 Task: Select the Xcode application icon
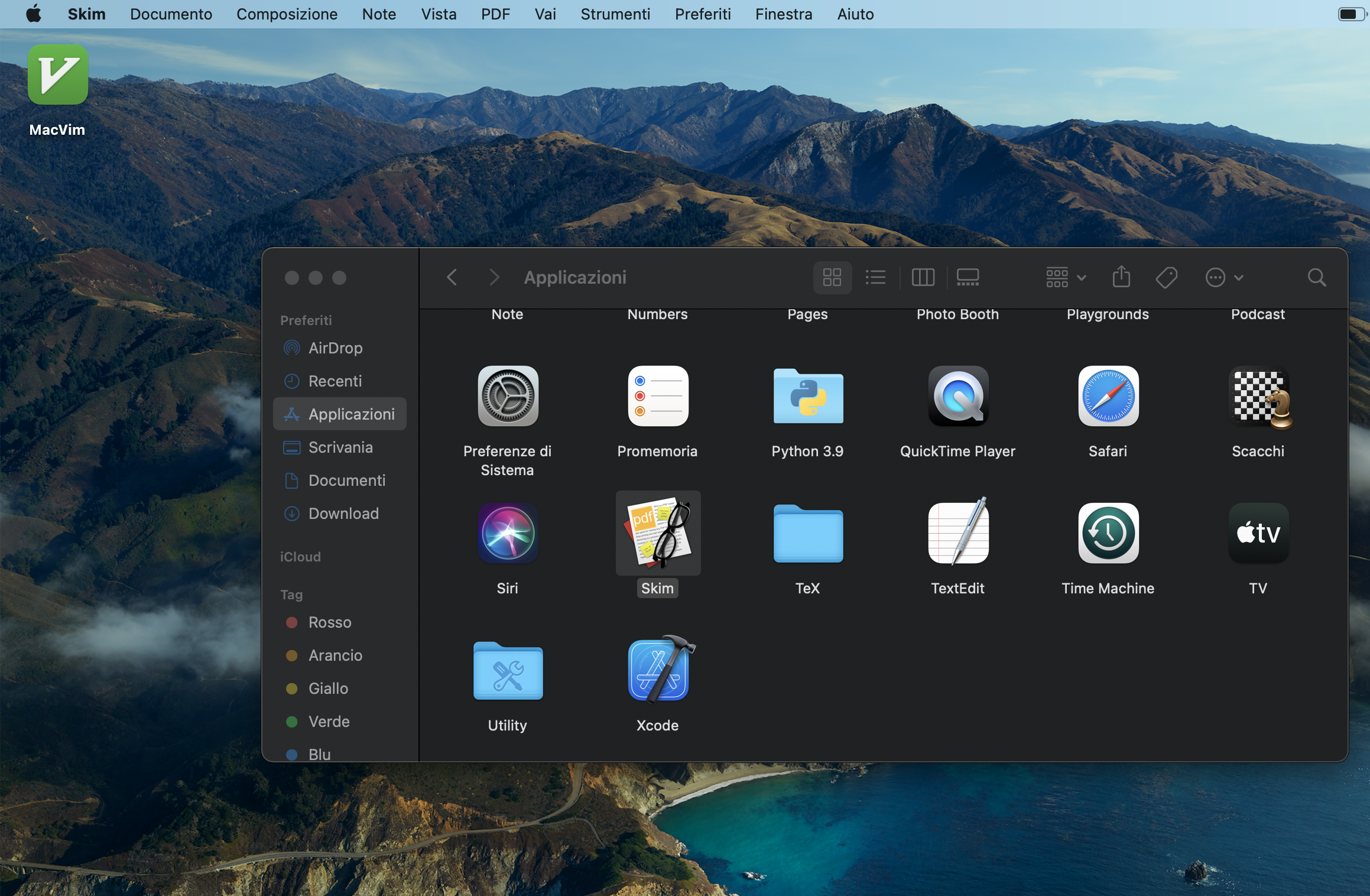[658, 670]
